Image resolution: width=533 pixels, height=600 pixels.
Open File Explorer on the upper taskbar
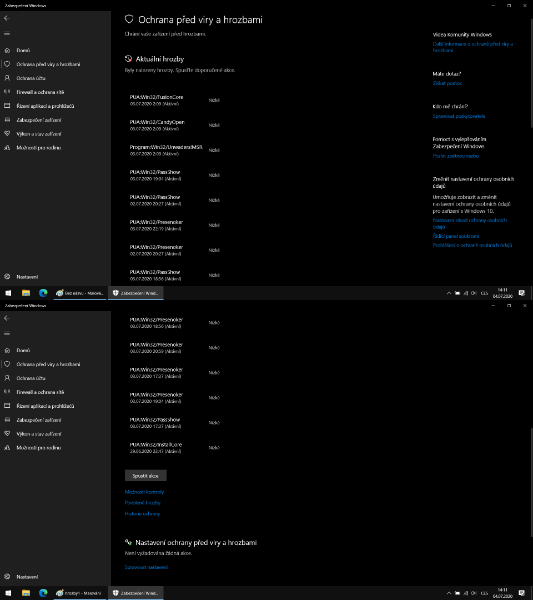pos(26,293)
